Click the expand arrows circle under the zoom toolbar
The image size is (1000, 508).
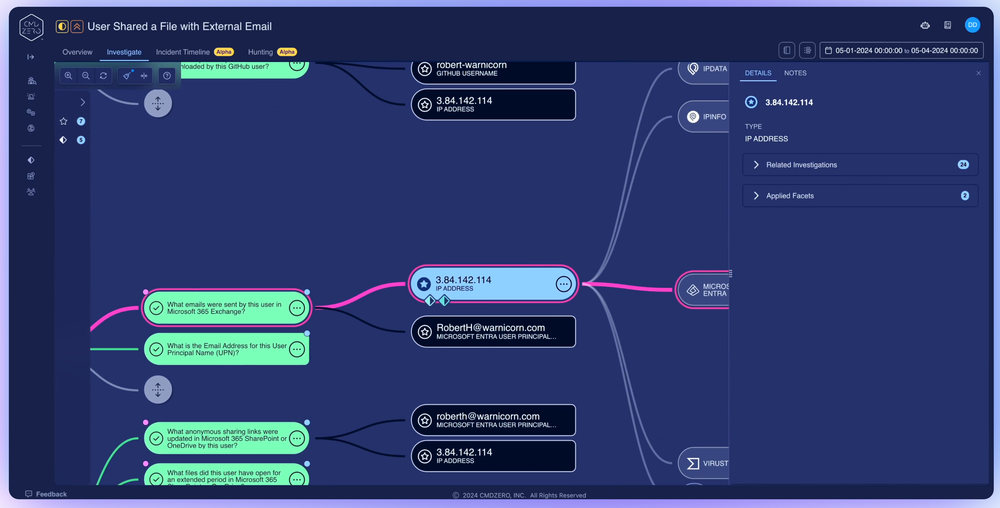(x=158, y=103)
